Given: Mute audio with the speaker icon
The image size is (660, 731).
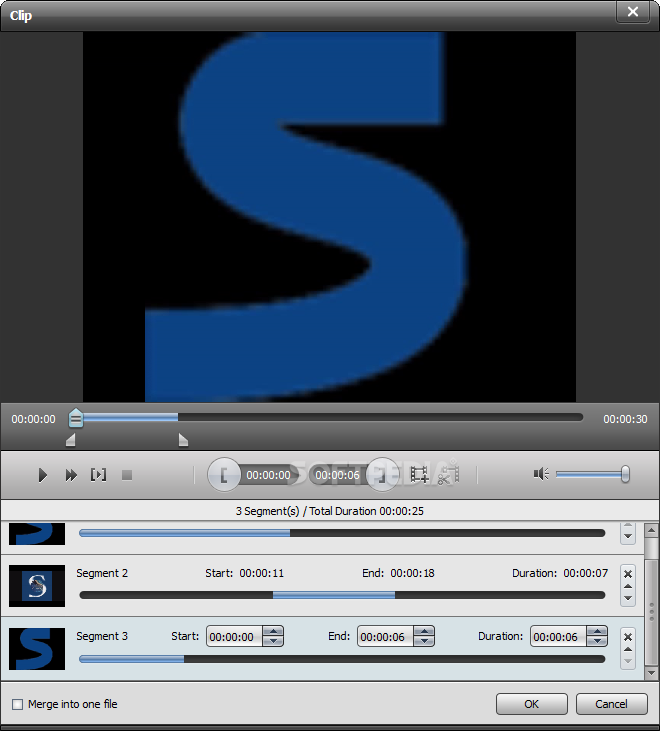Looking at the screenshot, I should click(541, 474).
